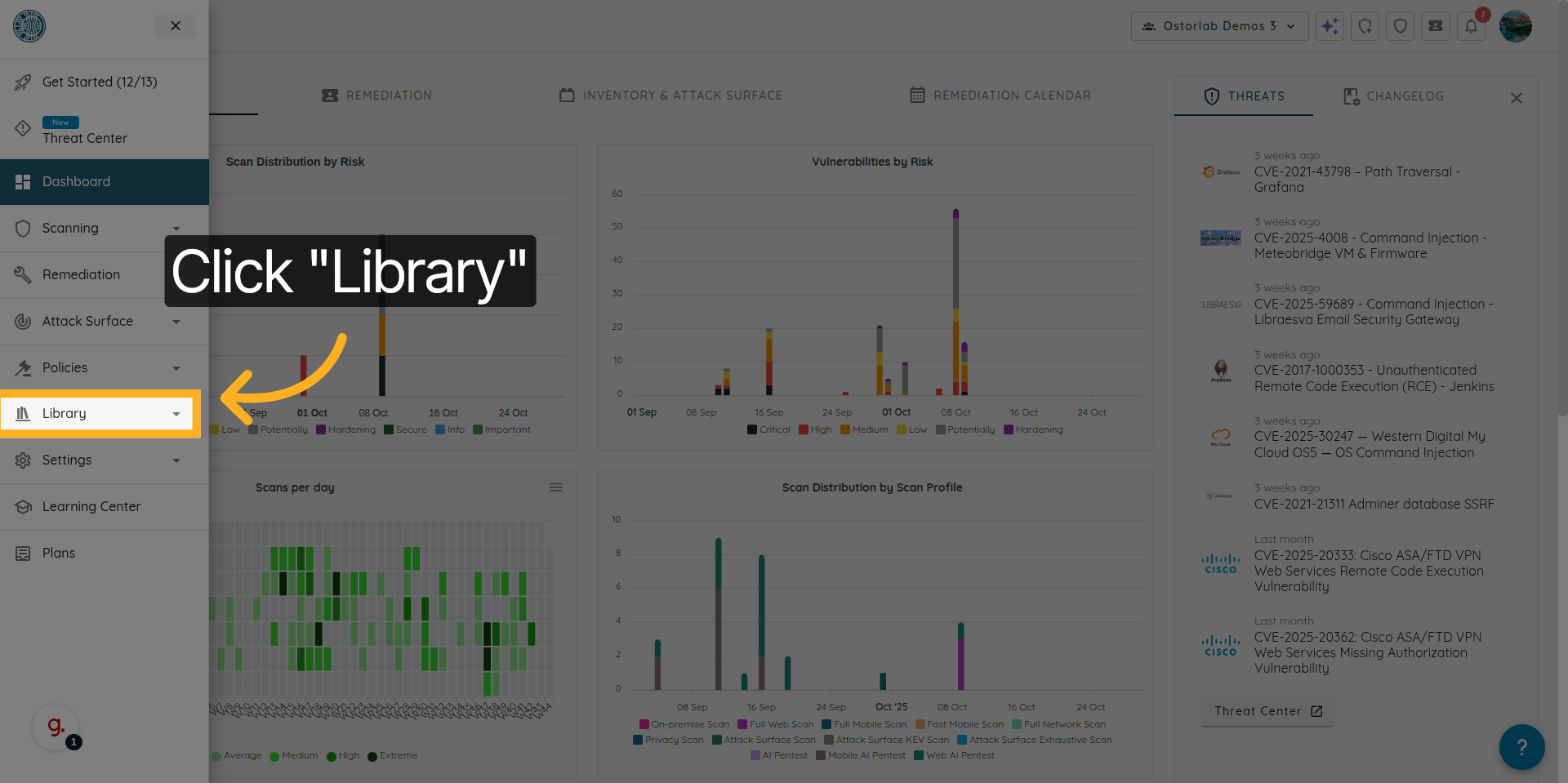The image size is (1568, 783).
Task: Close the sidebar with the X button
Action: point(176,26)
